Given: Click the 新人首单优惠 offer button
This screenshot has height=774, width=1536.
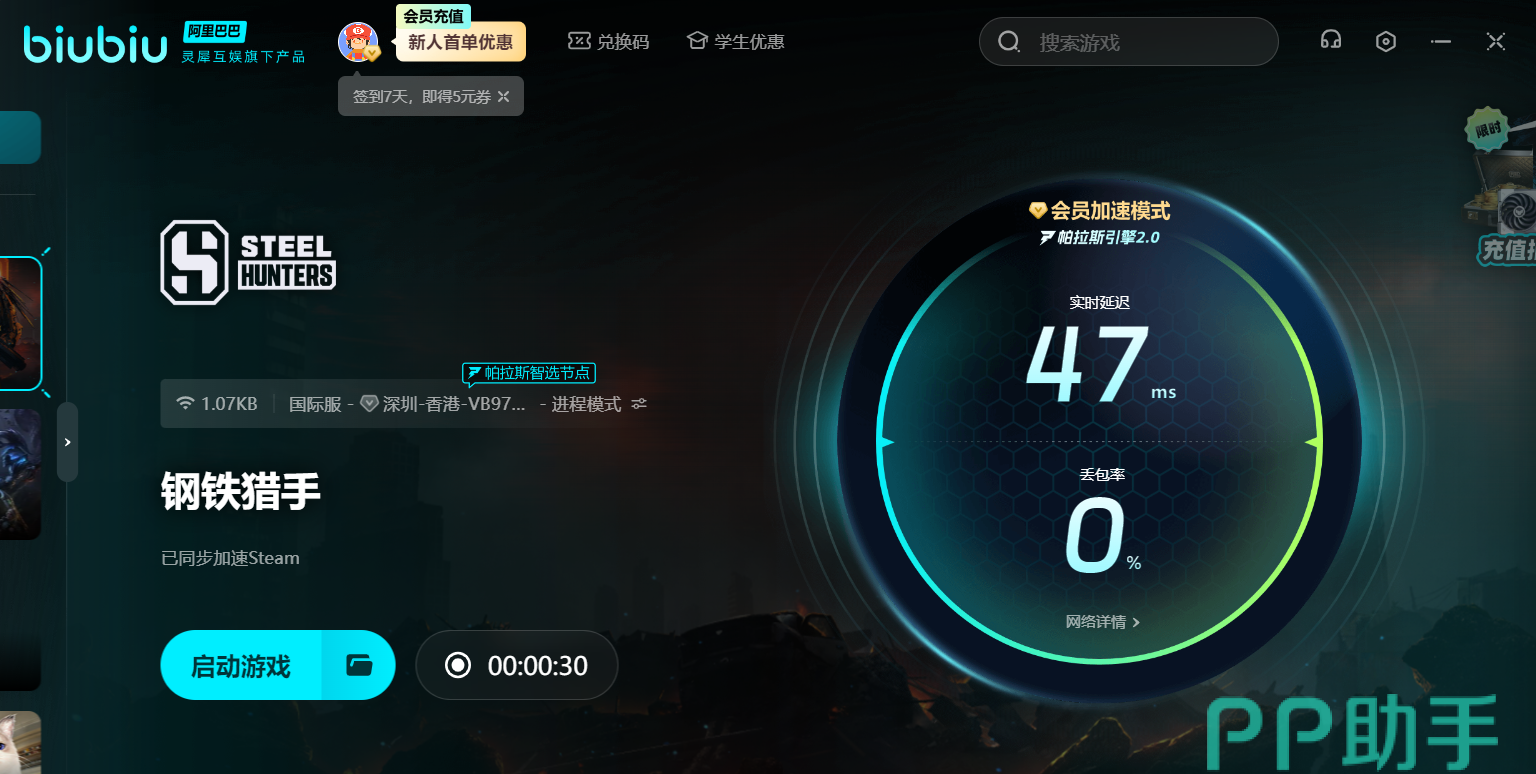Looking at the screenshot, I should tap(460, 43).
